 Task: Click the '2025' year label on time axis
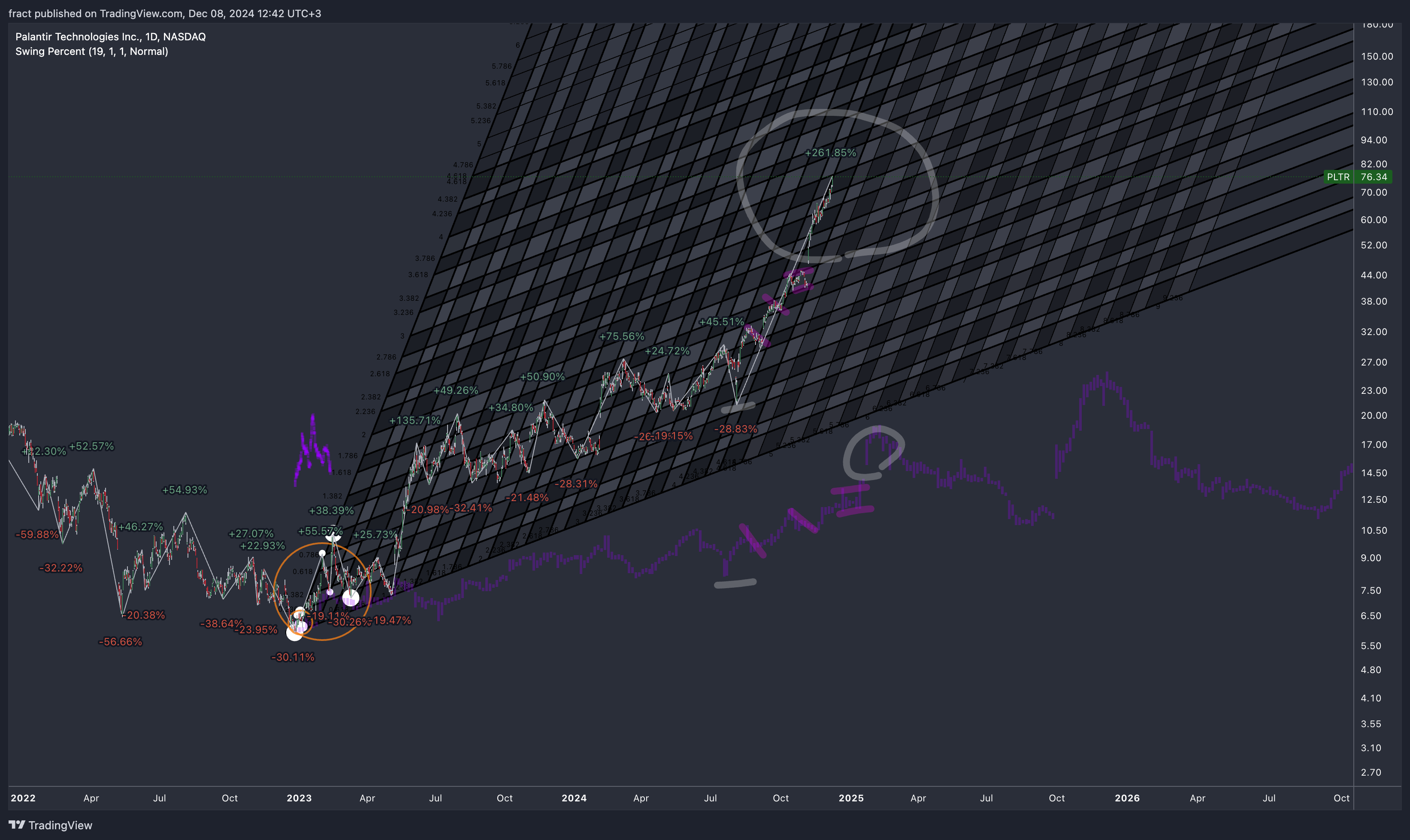[851, 798]
